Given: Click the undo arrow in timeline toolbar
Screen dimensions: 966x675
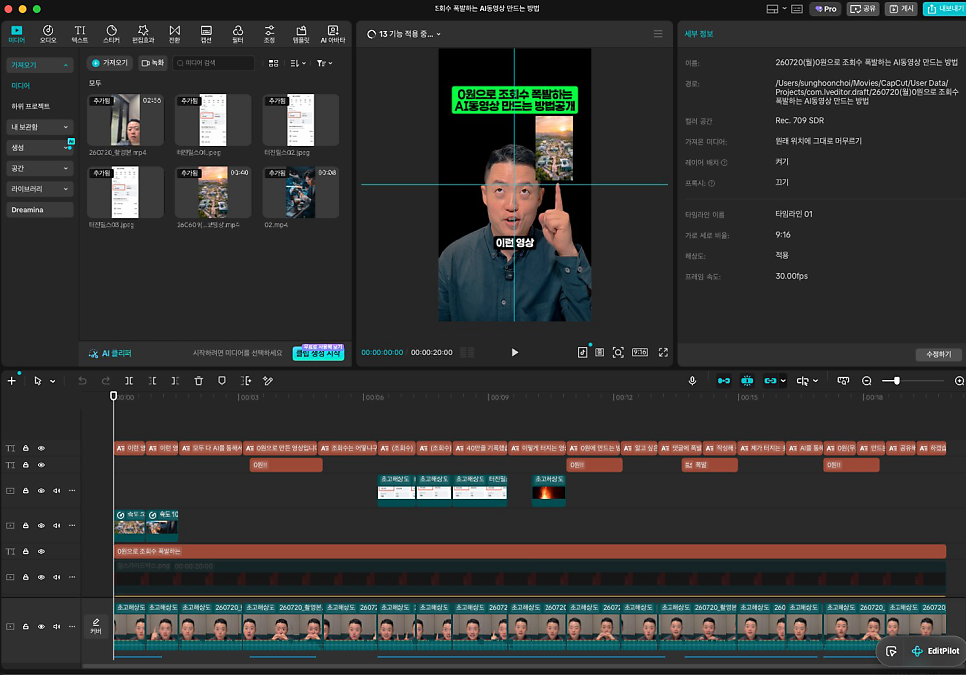Looking at the screenshot, I should [x=82, y=381].
